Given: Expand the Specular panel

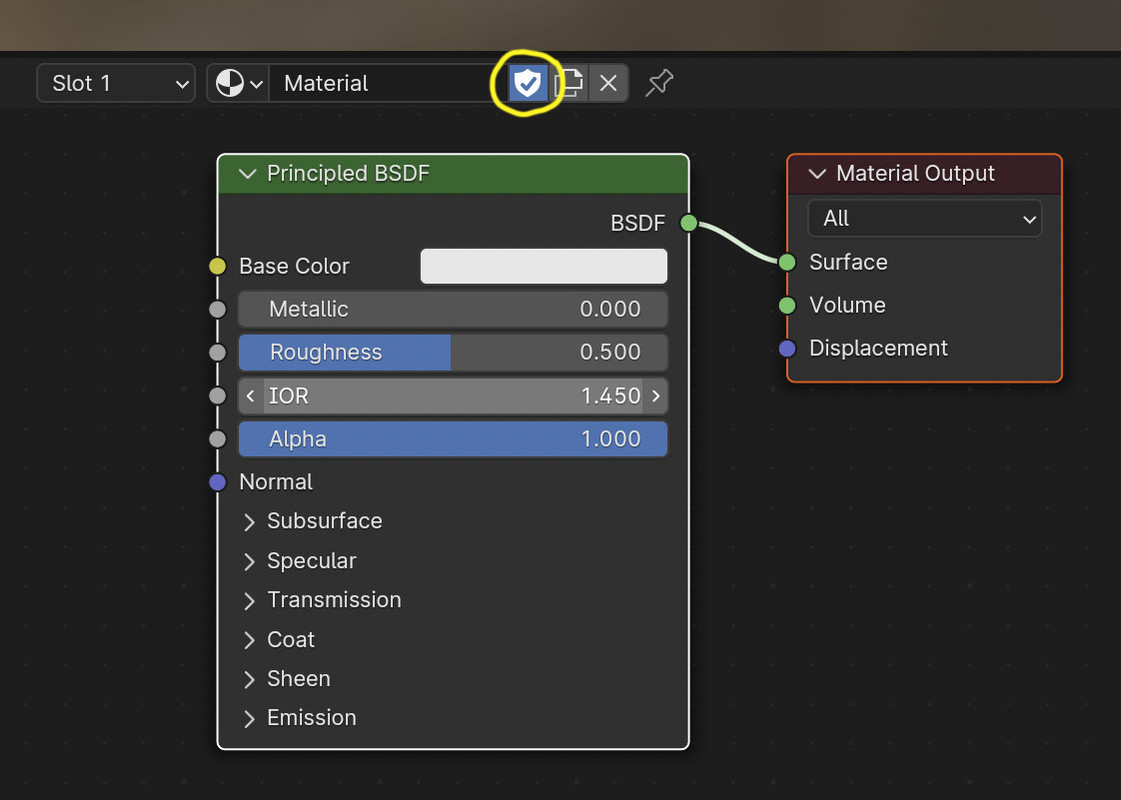Looking at the screenshot, I should 249,561.
